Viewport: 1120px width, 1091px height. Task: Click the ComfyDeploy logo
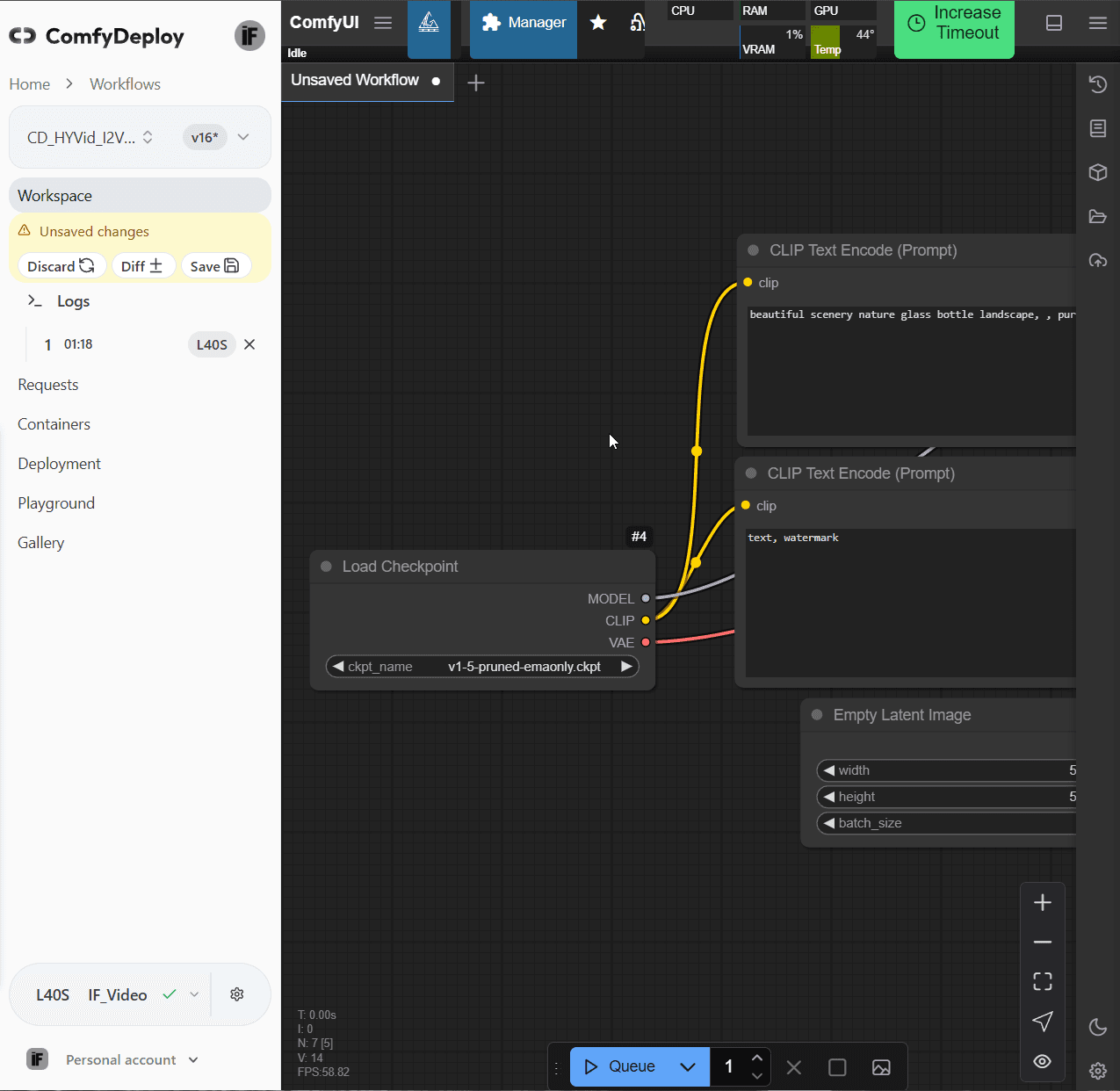click(97, 36)
